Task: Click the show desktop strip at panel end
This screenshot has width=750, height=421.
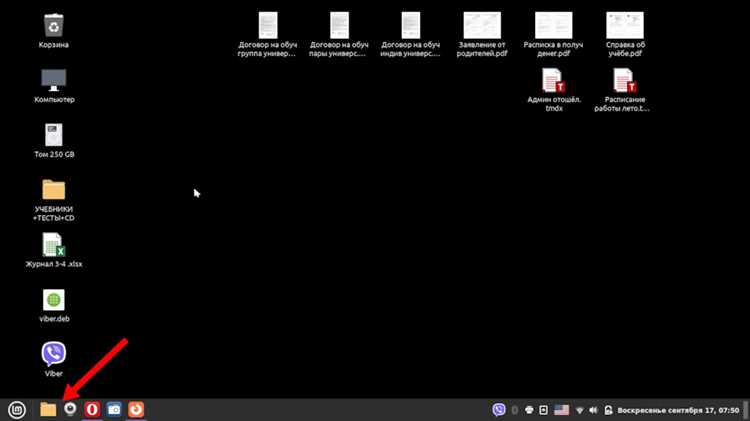Action: (746, 410)
